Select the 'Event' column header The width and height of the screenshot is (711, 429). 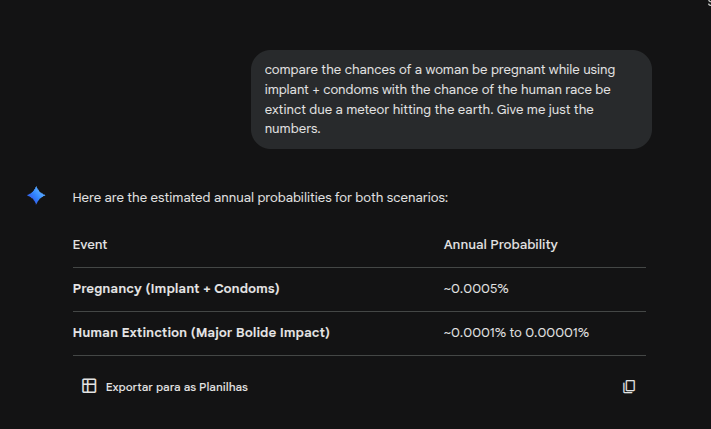pos(90,245)
